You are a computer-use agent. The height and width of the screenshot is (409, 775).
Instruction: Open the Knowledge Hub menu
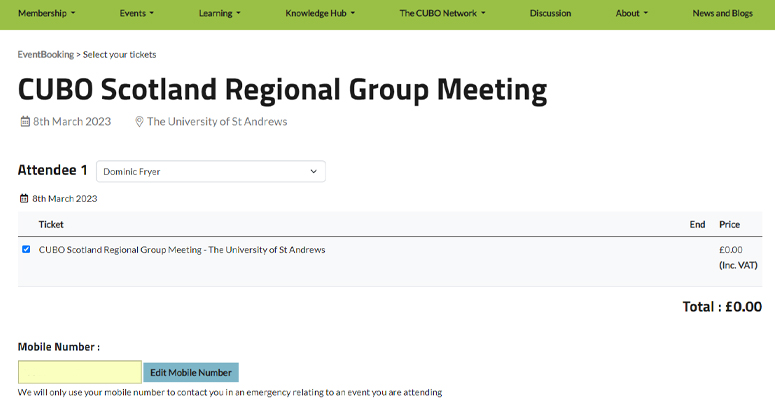pyautogui.click(x=320, y=13)
